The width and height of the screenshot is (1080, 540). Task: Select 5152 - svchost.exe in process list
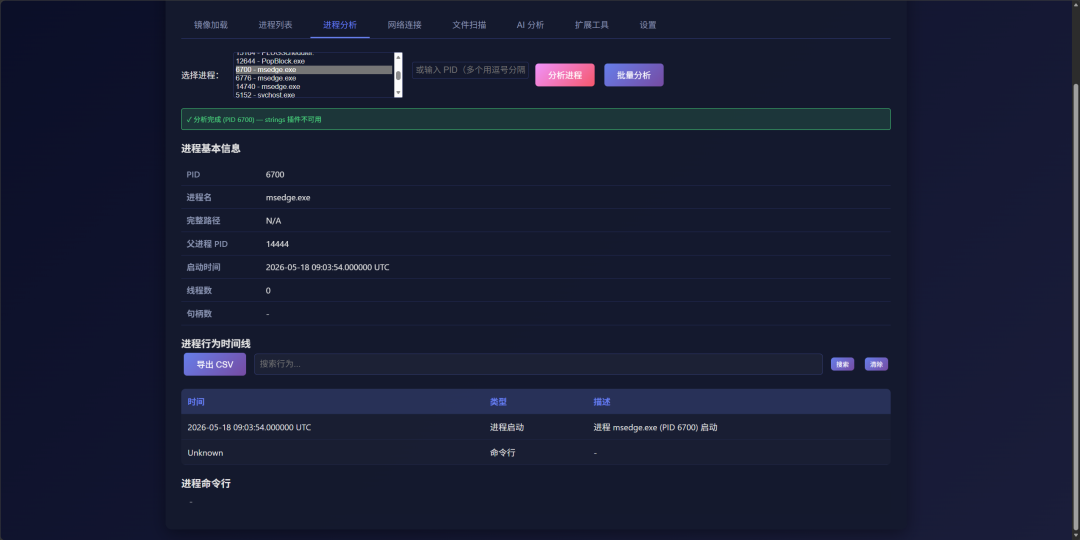tap(313, 95)
